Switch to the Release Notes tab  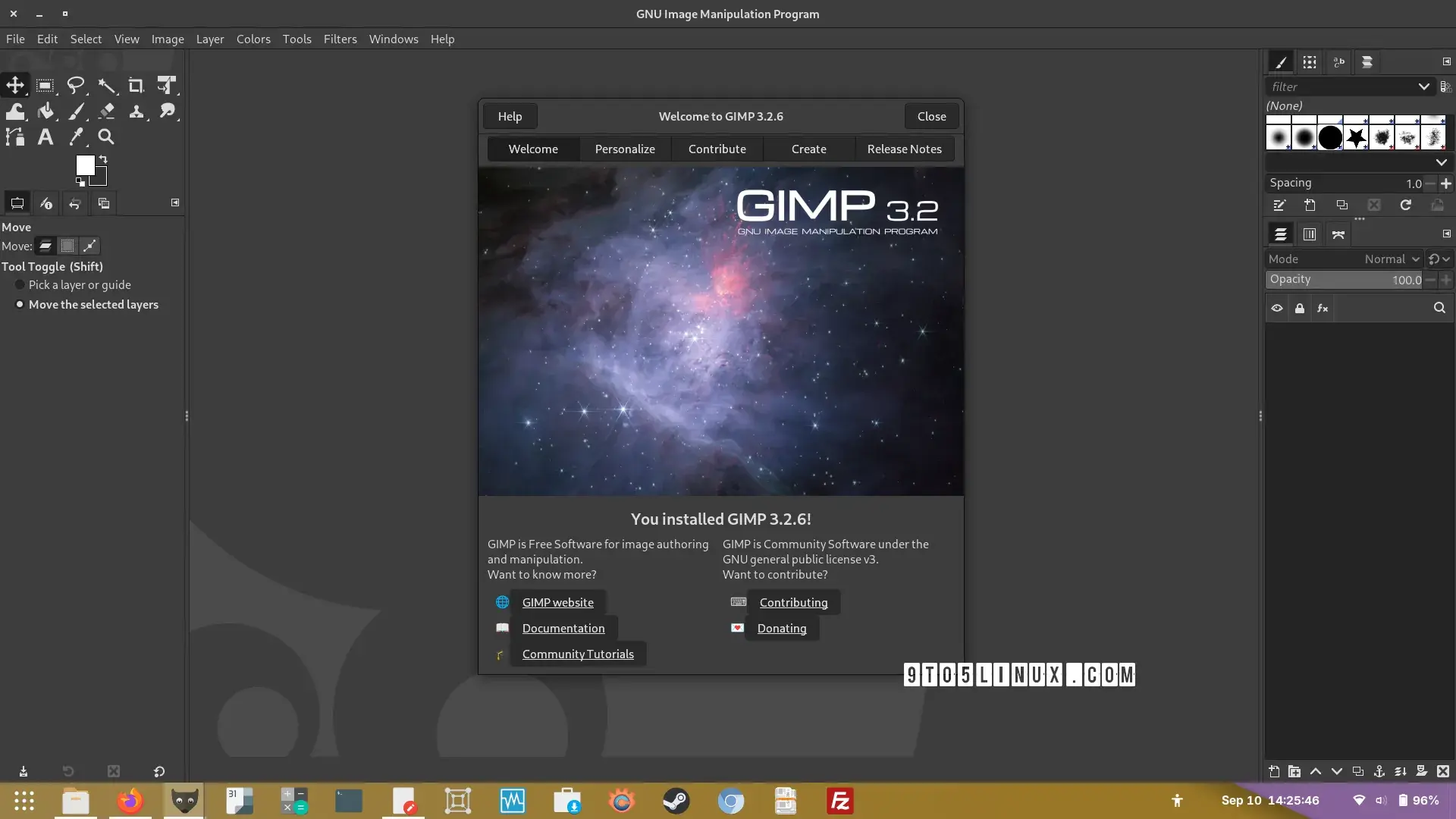[904, 149]
